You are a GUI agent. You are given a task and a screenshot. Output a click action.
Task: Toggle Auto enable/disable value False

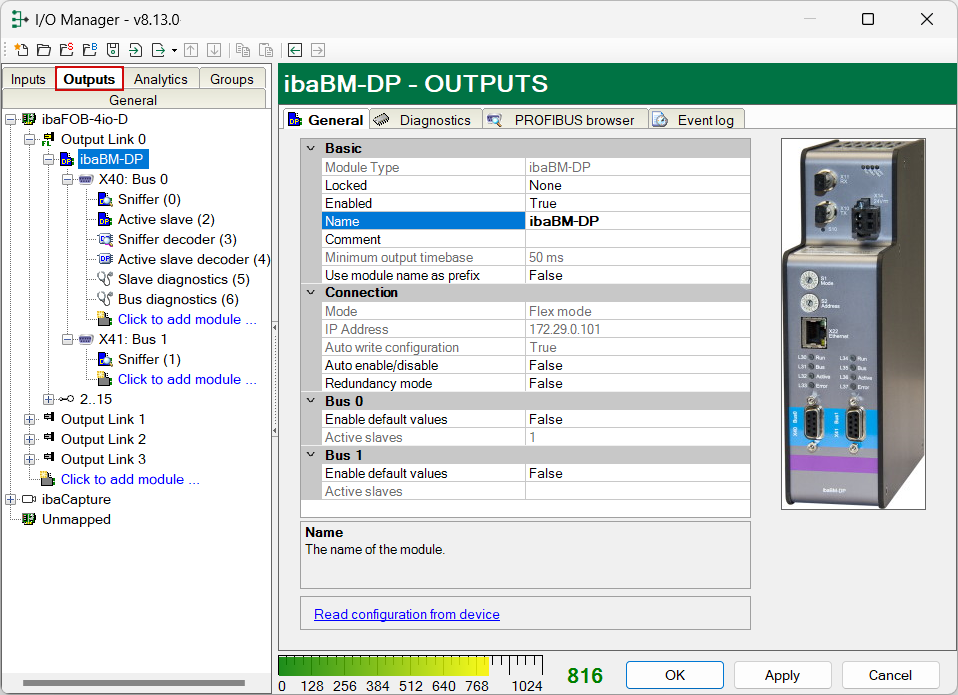[x=638, y=365]
